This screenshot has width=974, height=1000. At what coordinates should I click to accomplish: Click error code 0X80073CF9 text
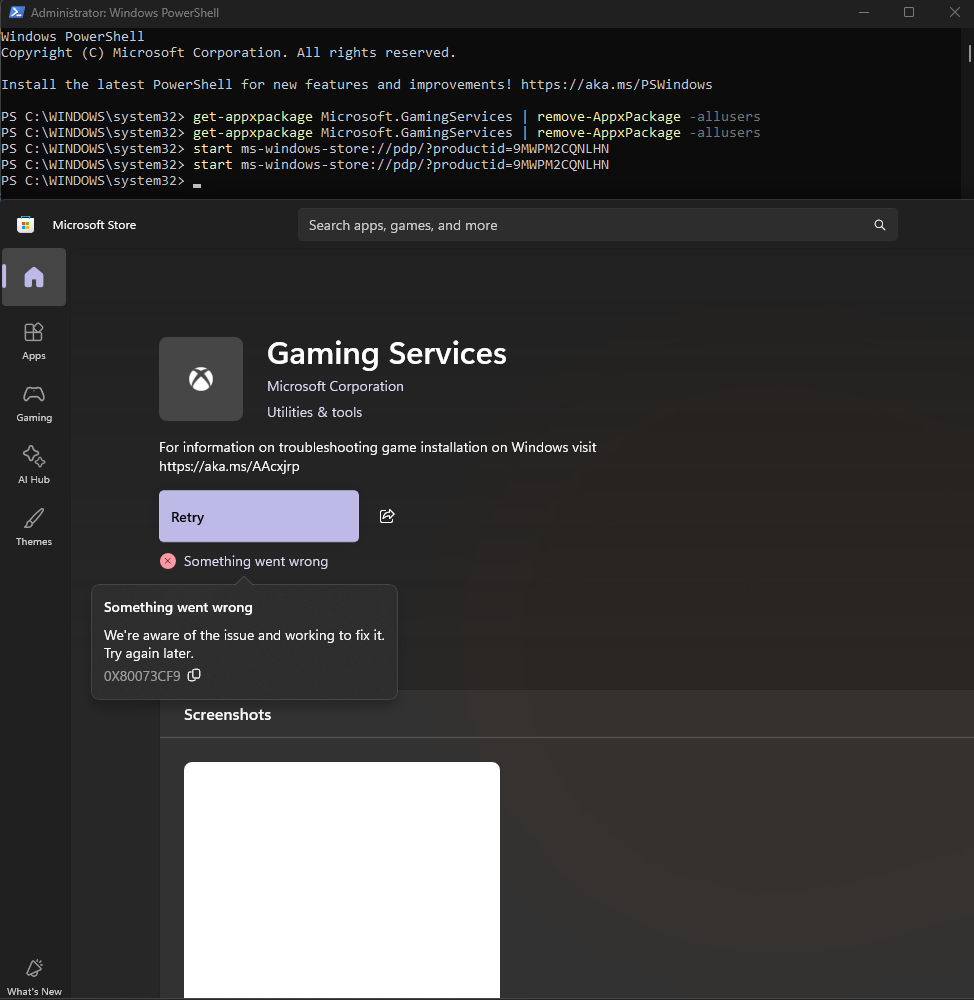pyautogui.click(x=142, y=676)
